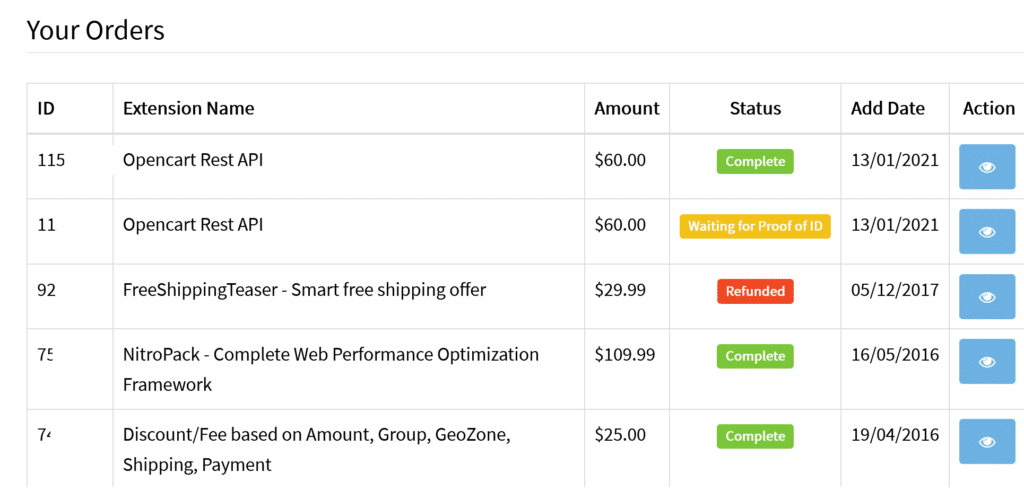
Task: Select Opencart Rest API in the waiting row
Action: pyautogui.click(x=193, y=225)
